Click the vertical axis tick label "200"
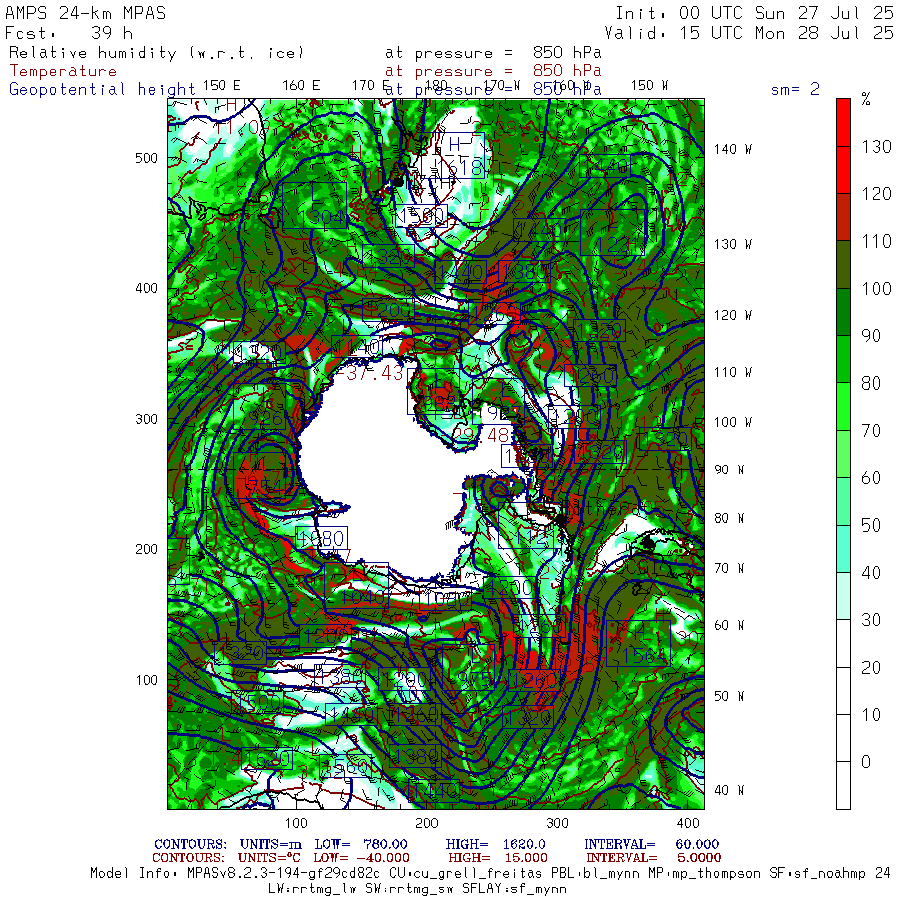This screenshot has width=900, height=900. pyautogui.click(x=146, y=549)
